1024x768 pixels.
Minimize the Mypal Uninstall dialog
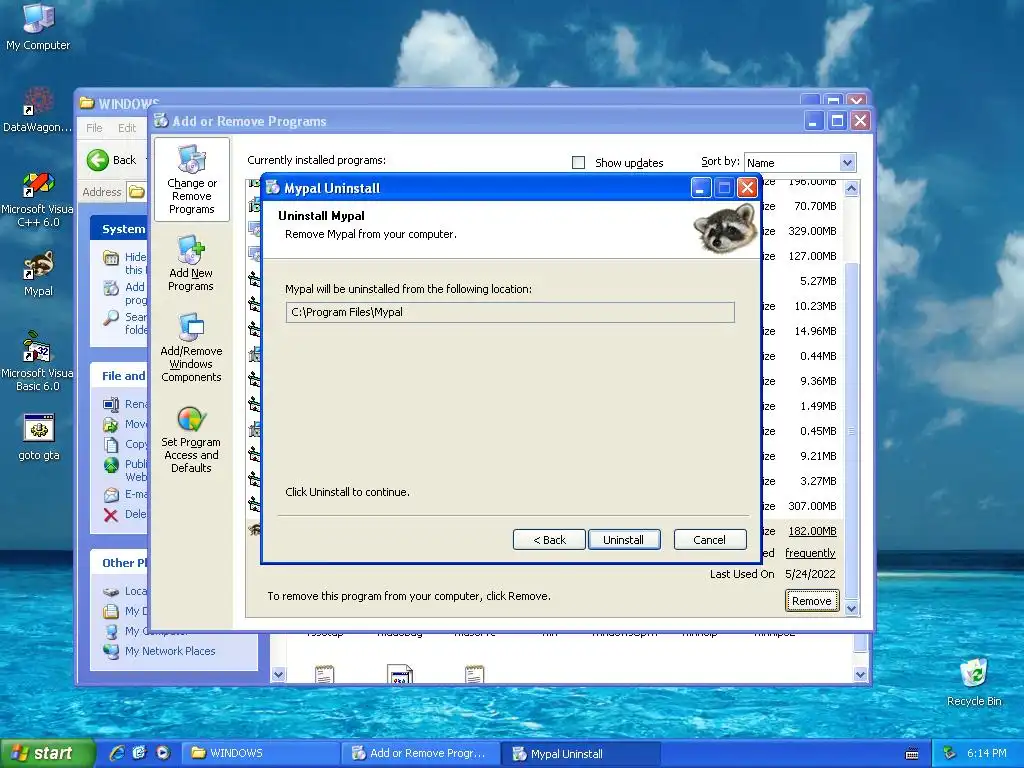[701, 188]
